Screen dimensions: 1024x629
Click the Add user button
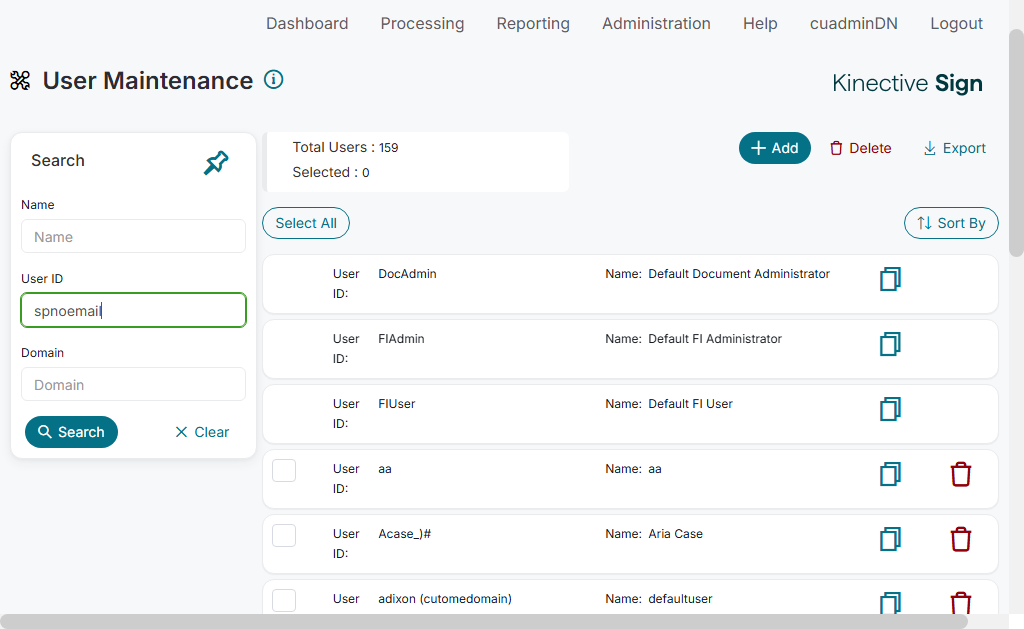click(774, 148)
